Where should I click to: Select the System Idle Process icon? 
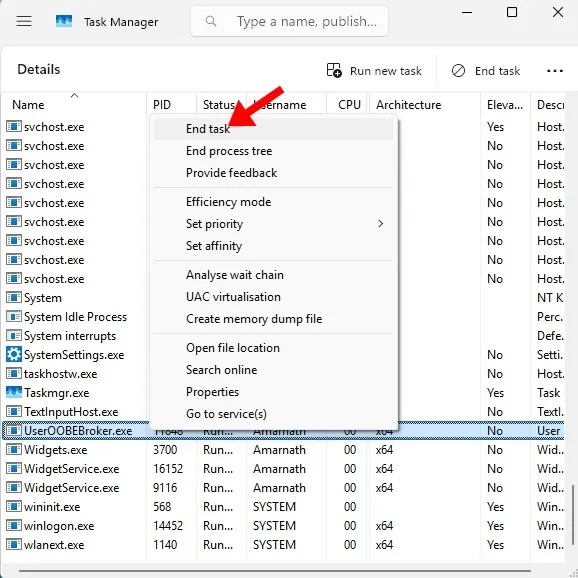click(14, 317)
